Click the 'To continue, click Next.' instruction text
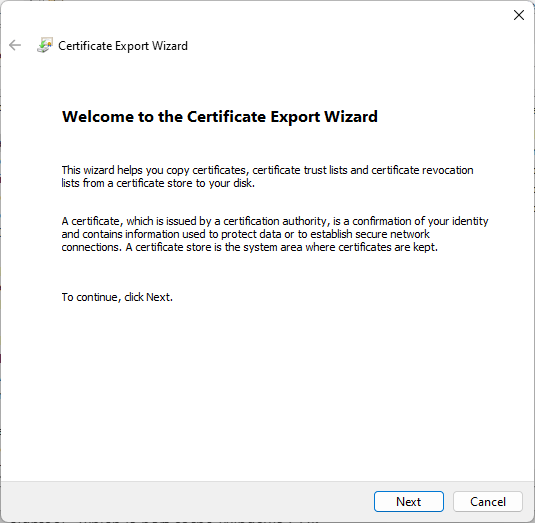The image size is (535, 523). click(117, 297)
